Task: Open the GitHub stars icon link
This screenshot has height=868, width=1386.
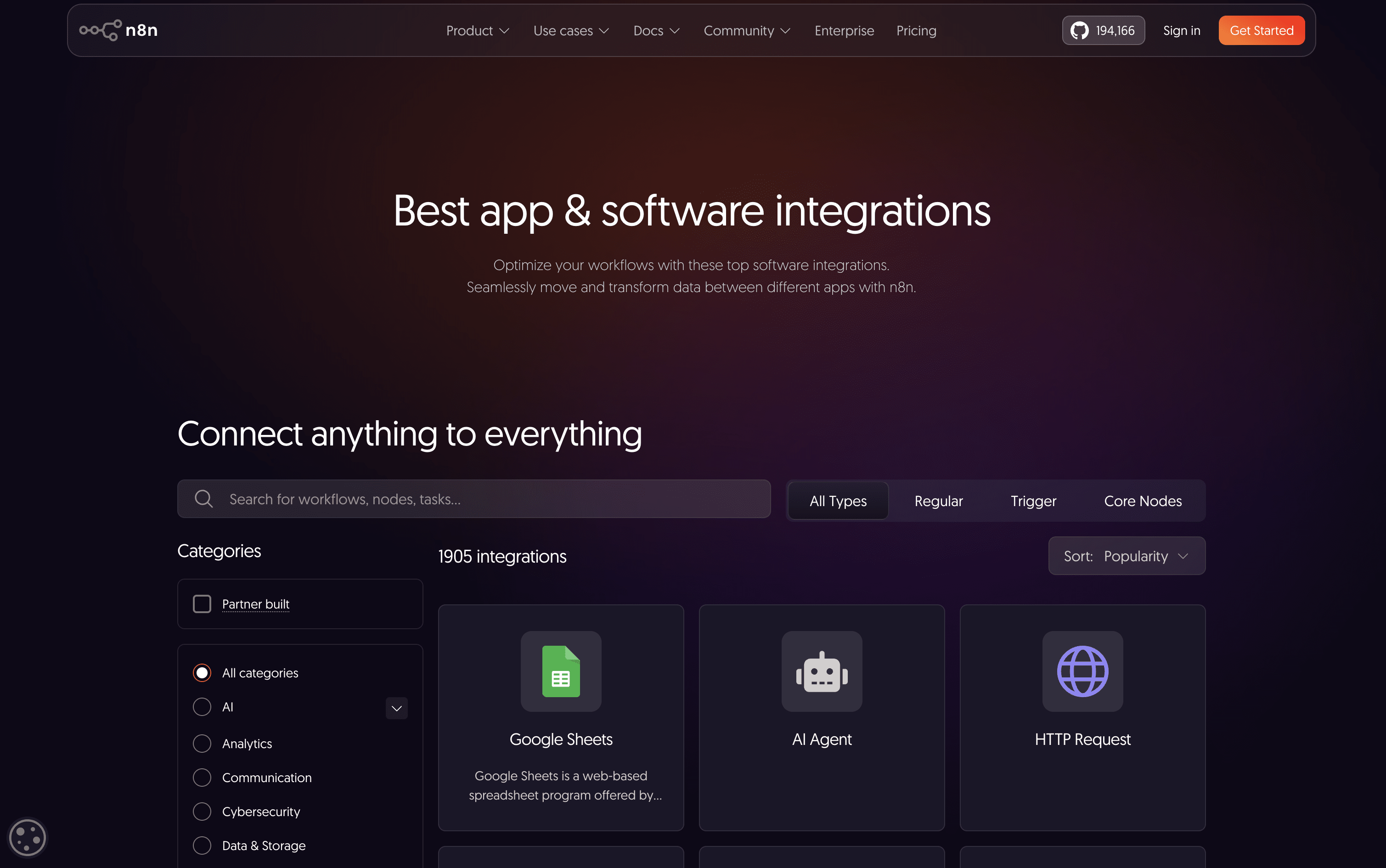Action: pyautogui.click(x=1079, y=30)
